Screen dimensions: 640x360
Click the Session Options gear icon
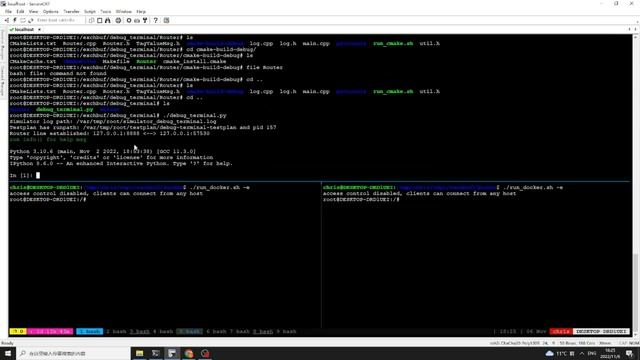pos(129,20)
